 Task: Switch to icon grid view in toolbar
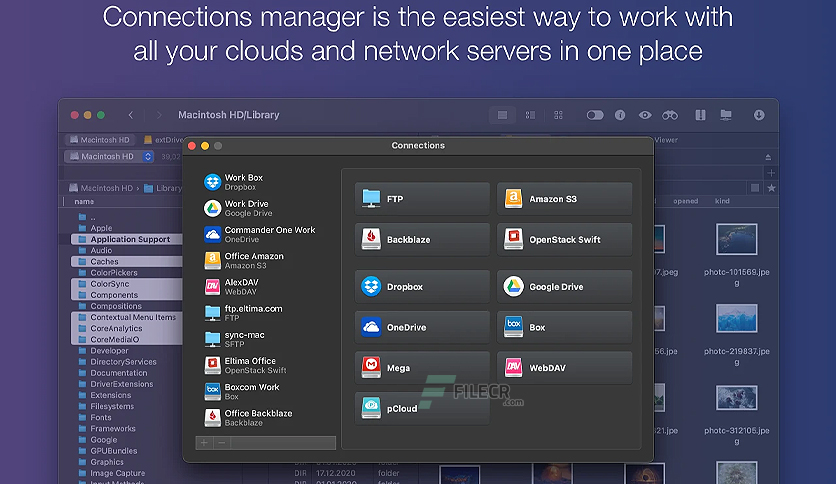558,115
